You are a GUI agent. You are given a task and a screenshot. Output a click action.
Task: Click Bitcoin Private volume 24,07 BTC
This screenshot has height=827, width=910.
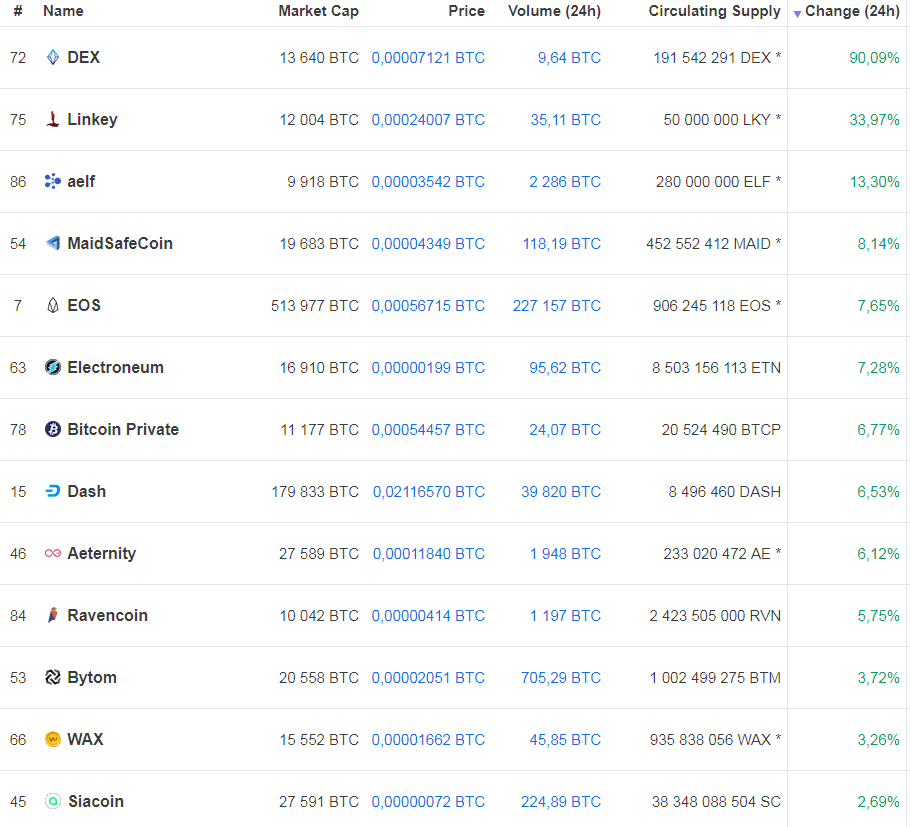565,430
